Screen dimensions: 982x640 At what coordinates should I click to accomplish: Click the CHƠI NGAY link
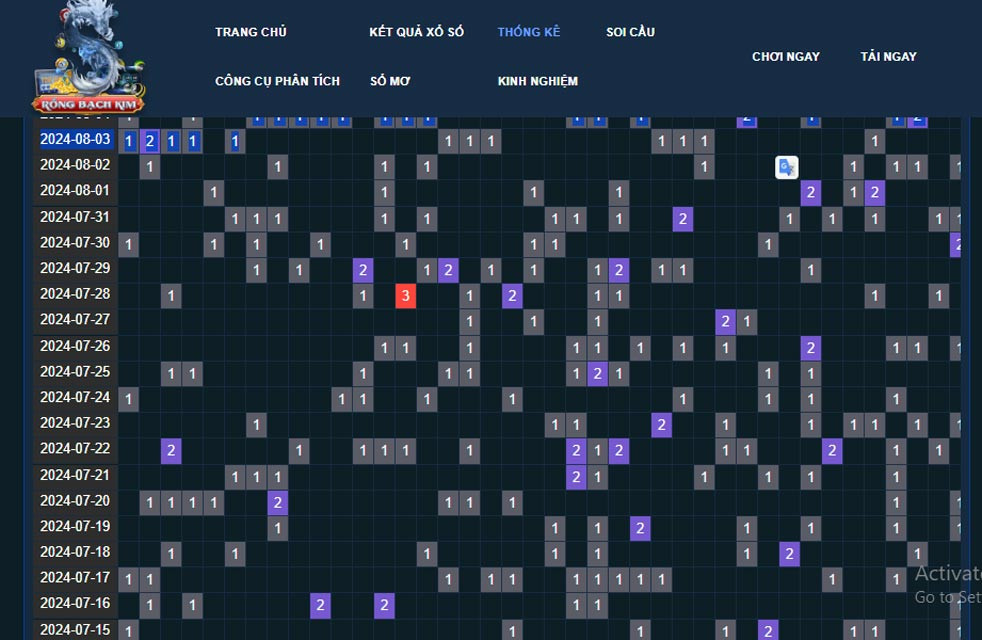pos(785,57)
